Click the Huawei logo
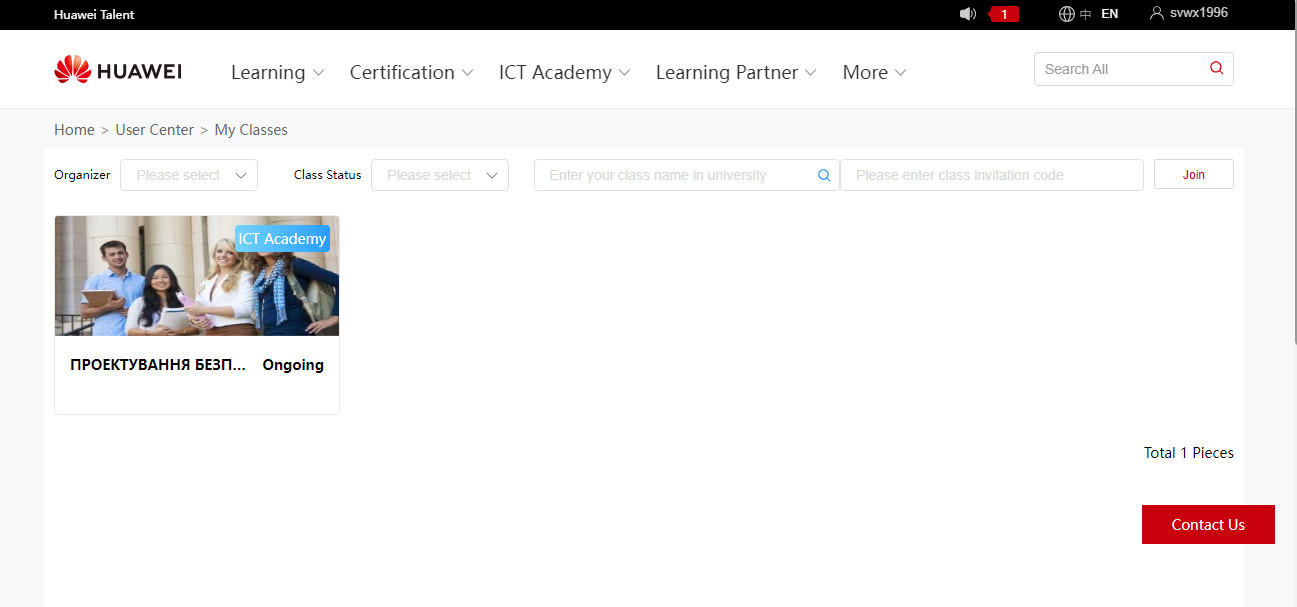This screenshot has width=1297, height=607. pyautogui.click(x=118, y=71)
